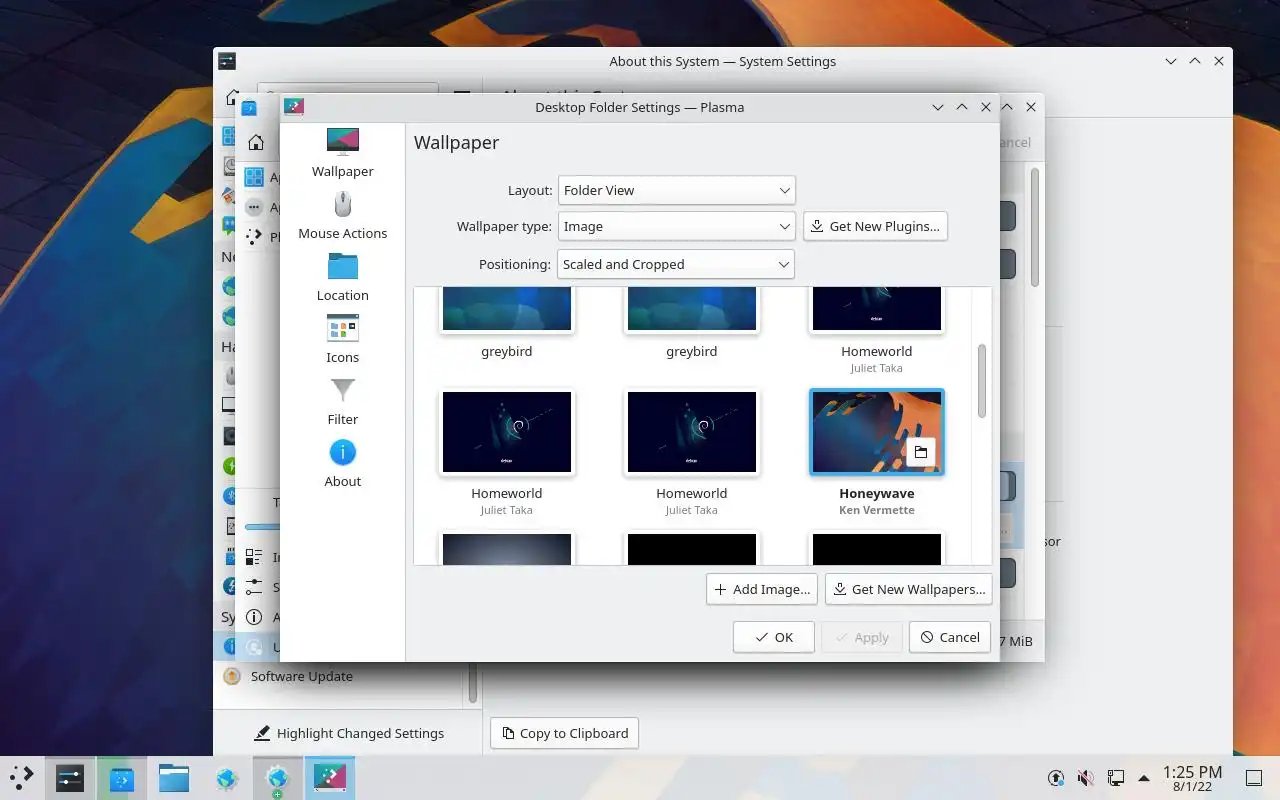Open the Layout dropdown
Image resolution: width=1280 pixels, height=800 pixels.
[x=676, y=190]
